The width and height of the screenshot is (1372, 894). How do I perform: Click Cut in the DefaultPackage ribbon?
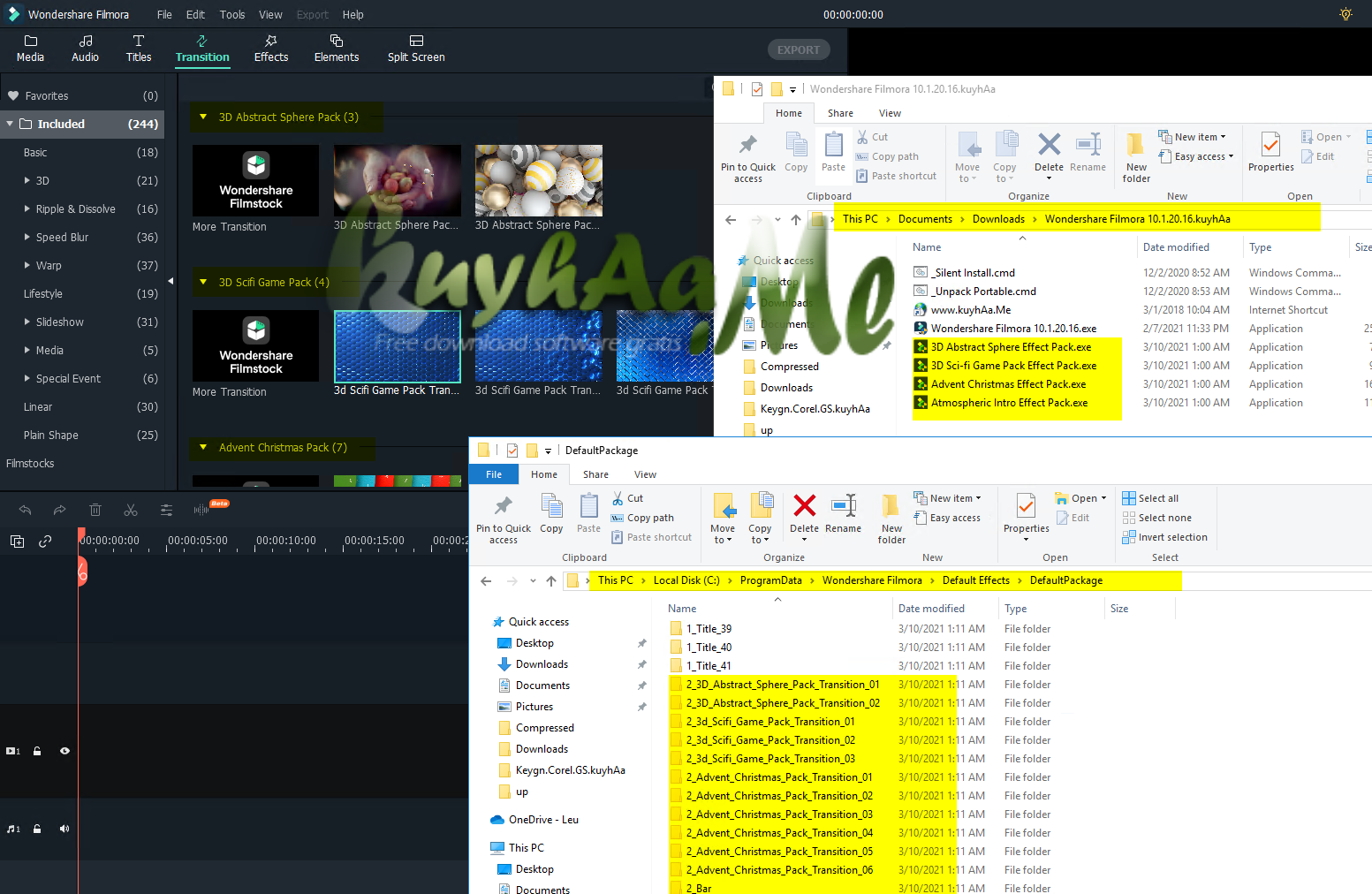(x=627, y=498)
